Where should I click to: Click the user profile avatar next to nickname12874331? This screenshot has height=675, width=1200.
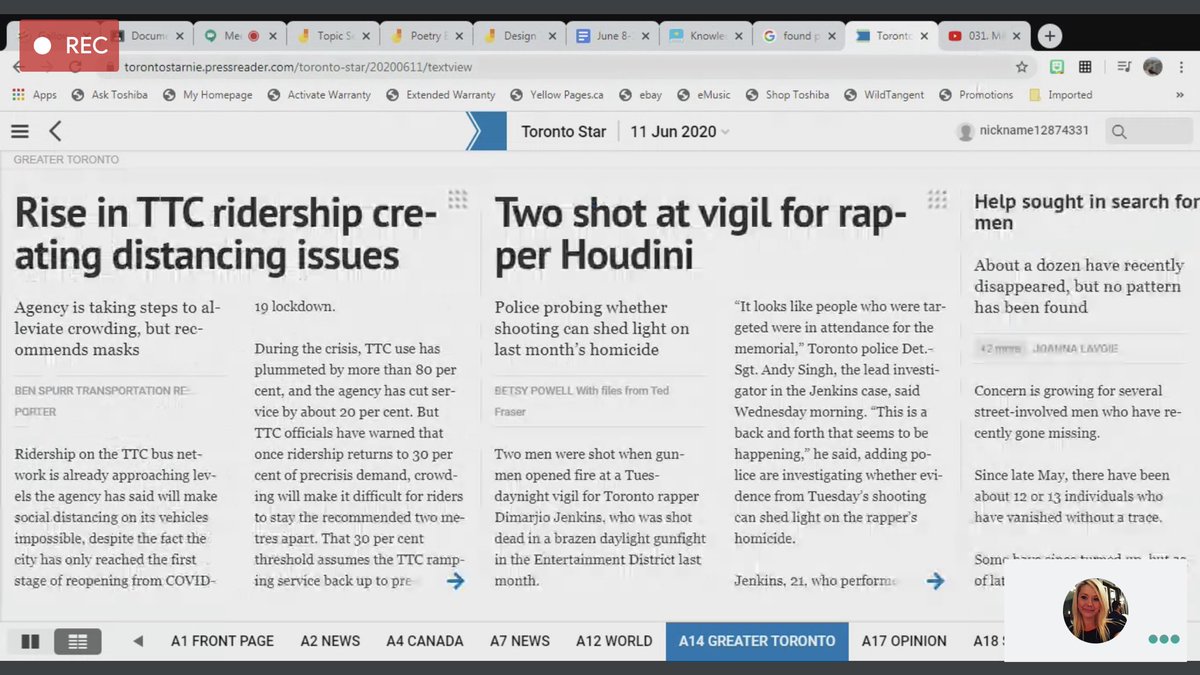click(x=965, y=131)
